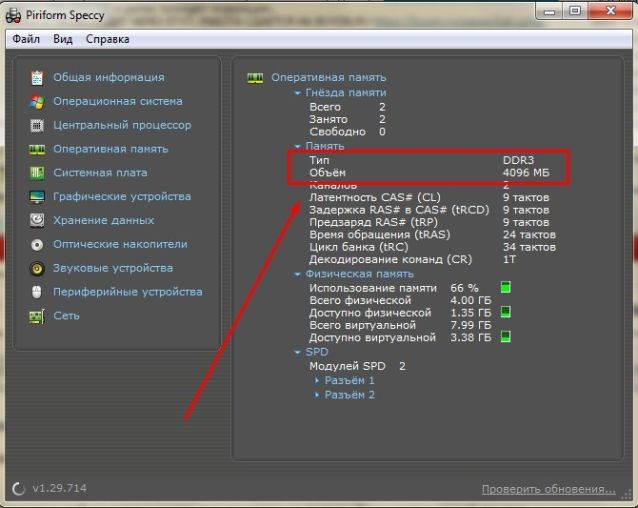Open Хранение данных section
Image resolution: width=638 pixels, height=508 pixels.
pos(103,220)
